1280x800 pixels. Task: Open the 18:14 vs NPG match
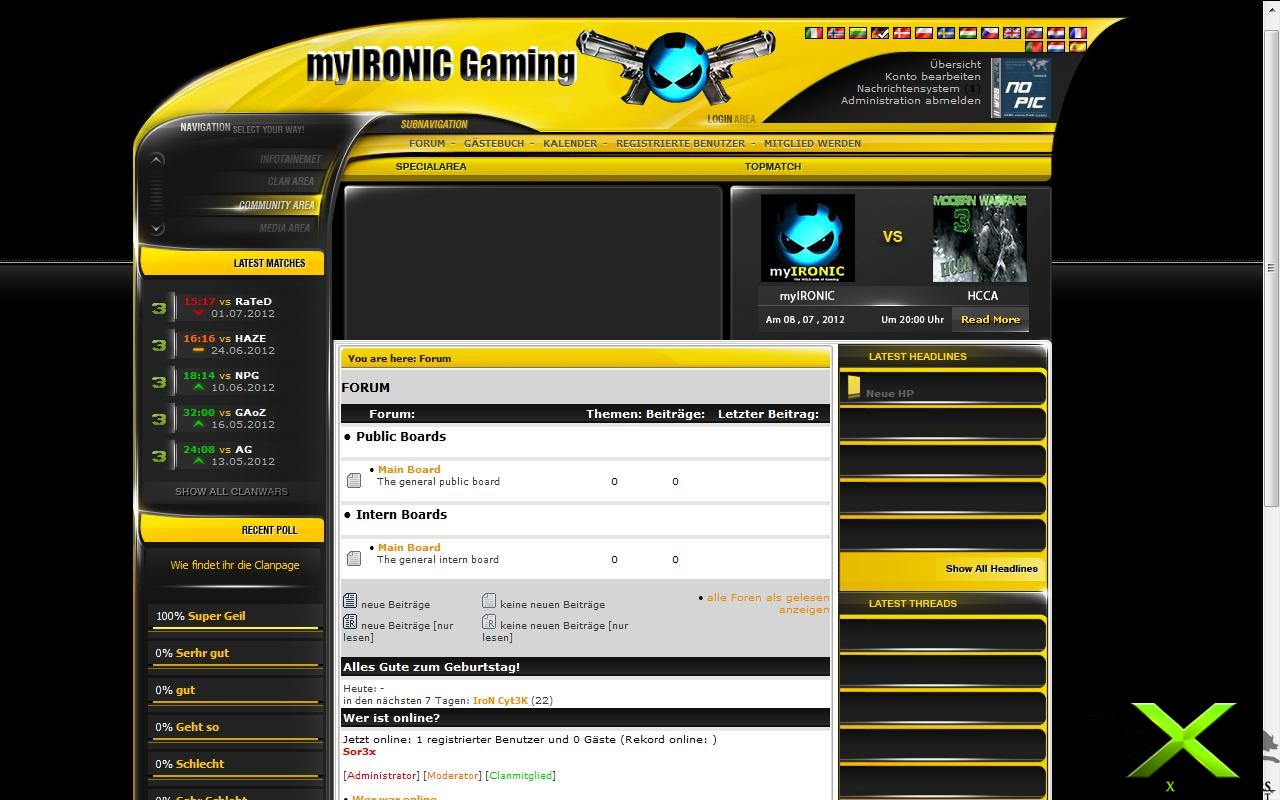pos(221,375)
